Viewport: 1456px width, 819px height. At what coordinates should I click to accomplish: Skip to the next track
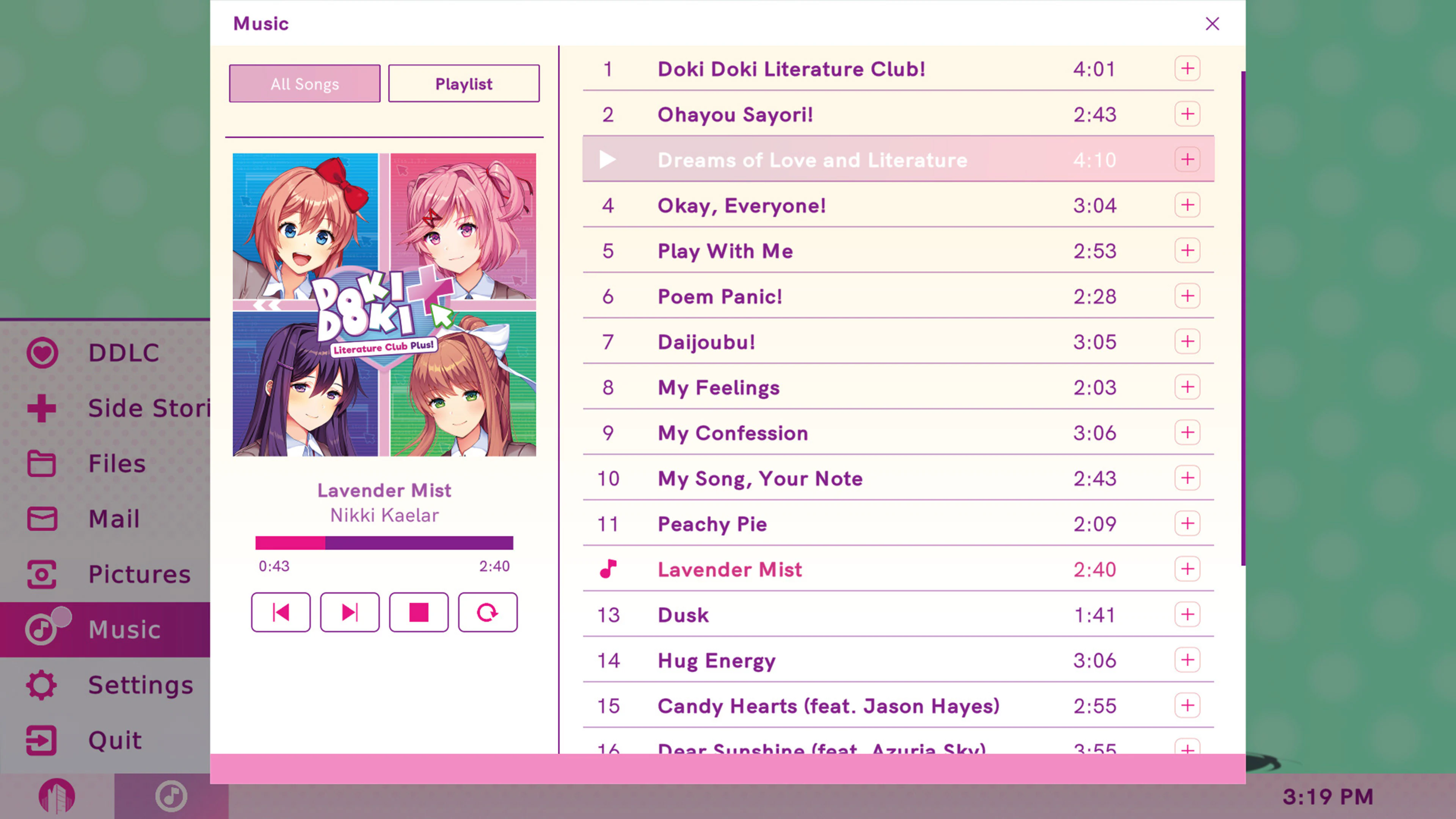(x=349, y=612)
